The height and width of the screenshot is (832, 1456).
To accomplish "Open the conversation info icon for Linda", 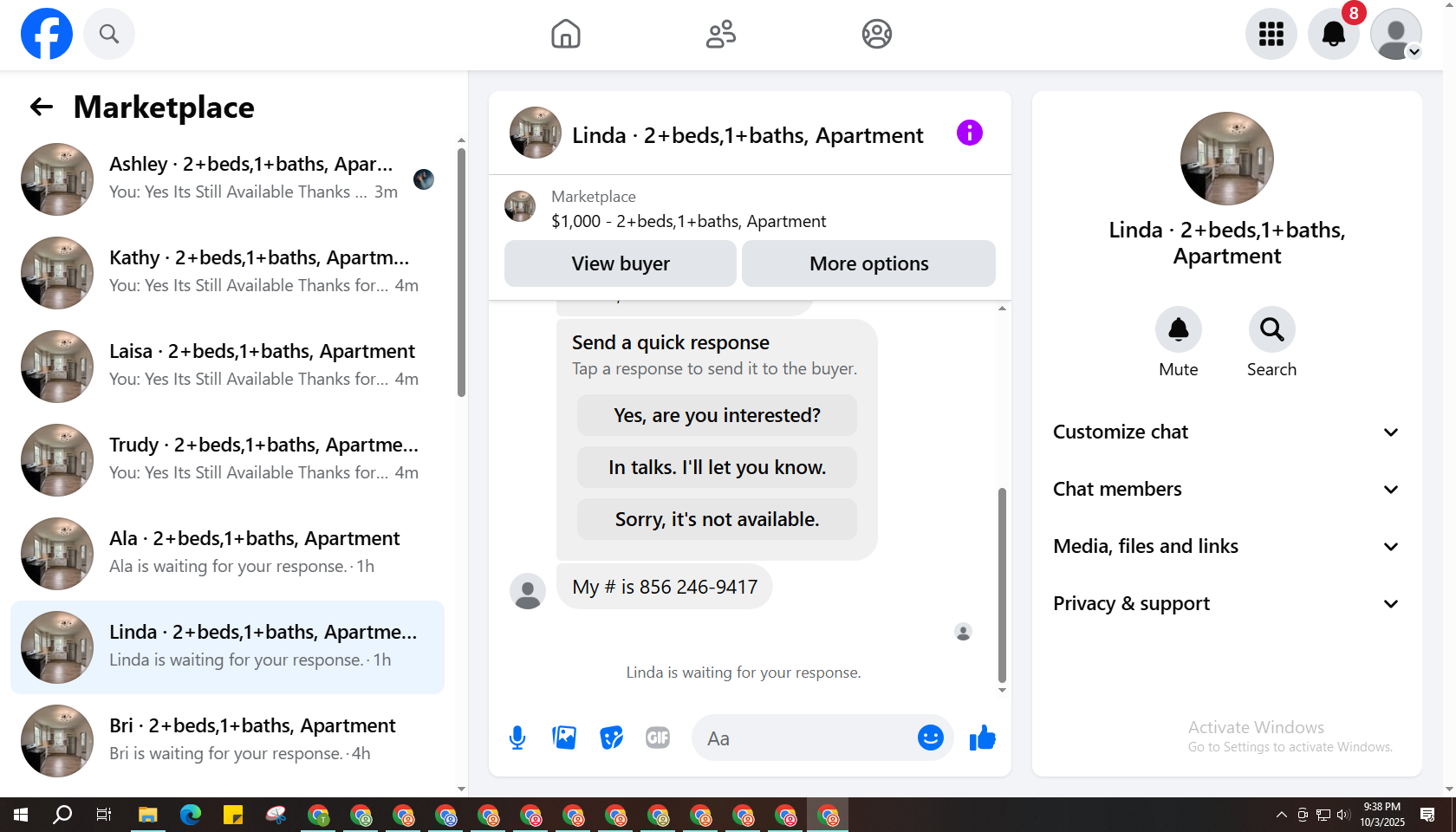I will [x=970, y=133].
